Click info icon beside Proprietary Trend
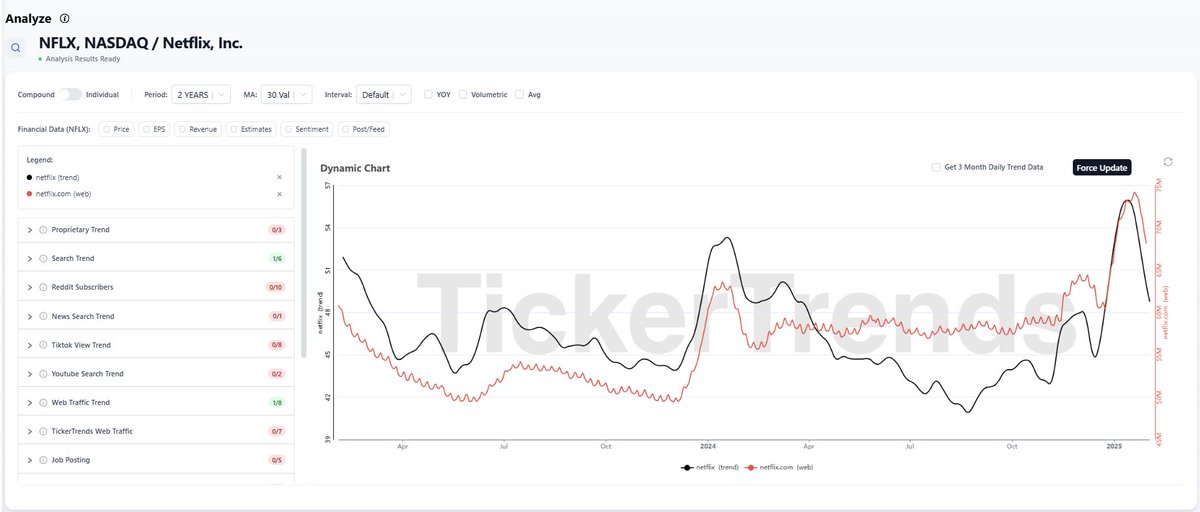Screen dimensions: 1200x512 44,230
